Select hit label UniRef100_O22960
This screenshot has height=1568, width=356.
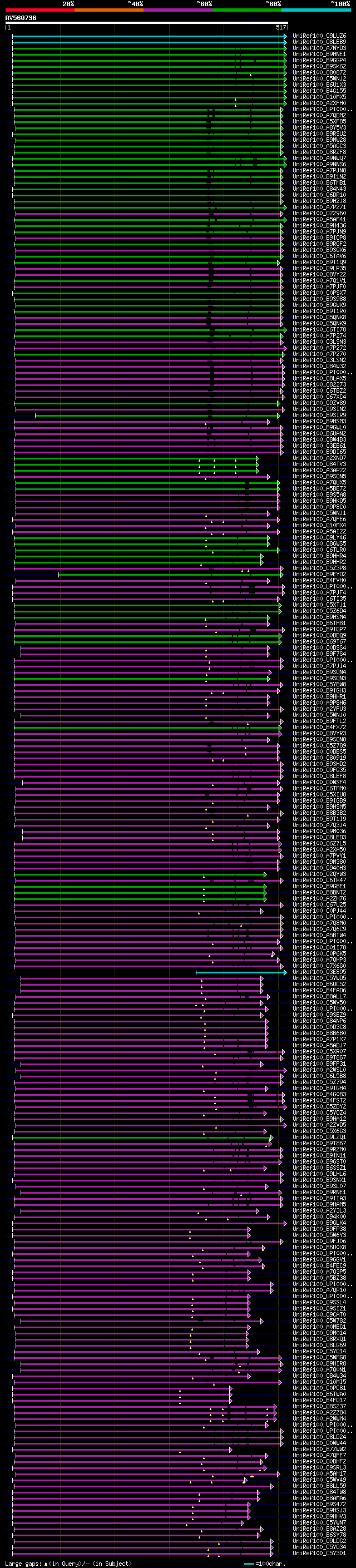coord(319,213)
